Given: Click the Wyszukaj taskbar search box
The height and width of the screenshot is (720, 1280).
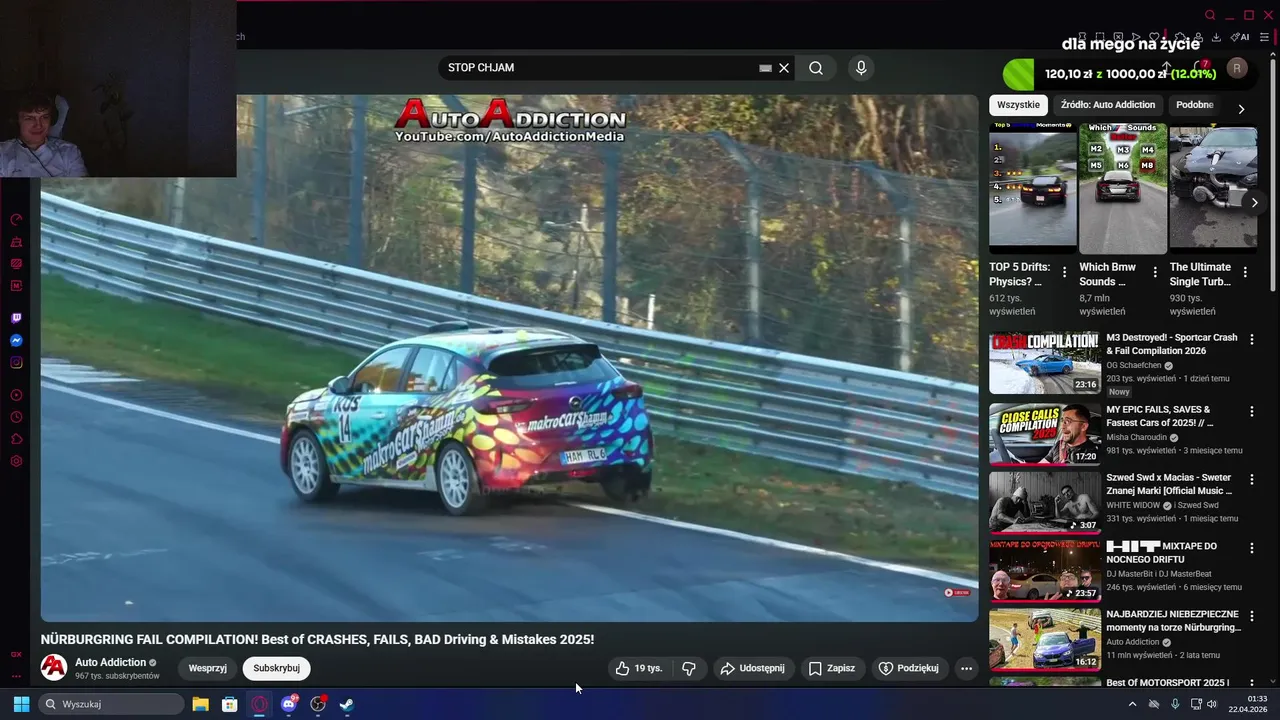Looking at the screenshot, I should 111,704.
